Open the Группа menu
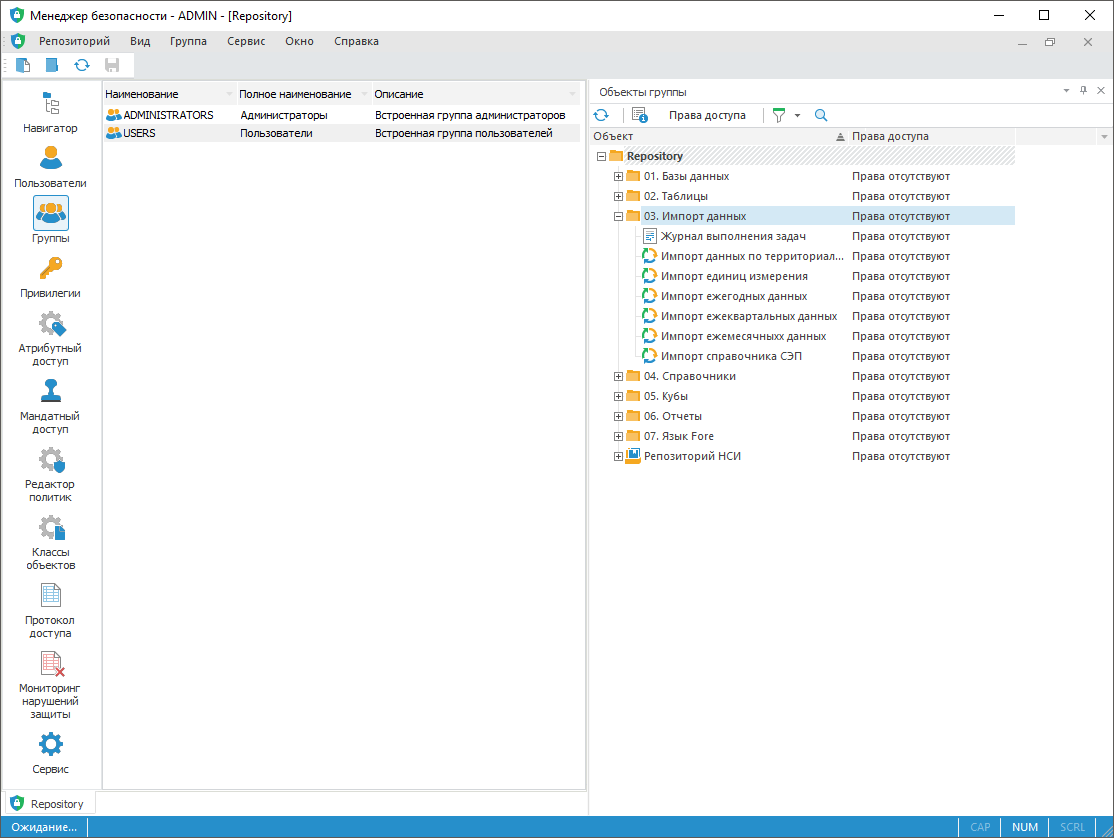 pos(188,41)
